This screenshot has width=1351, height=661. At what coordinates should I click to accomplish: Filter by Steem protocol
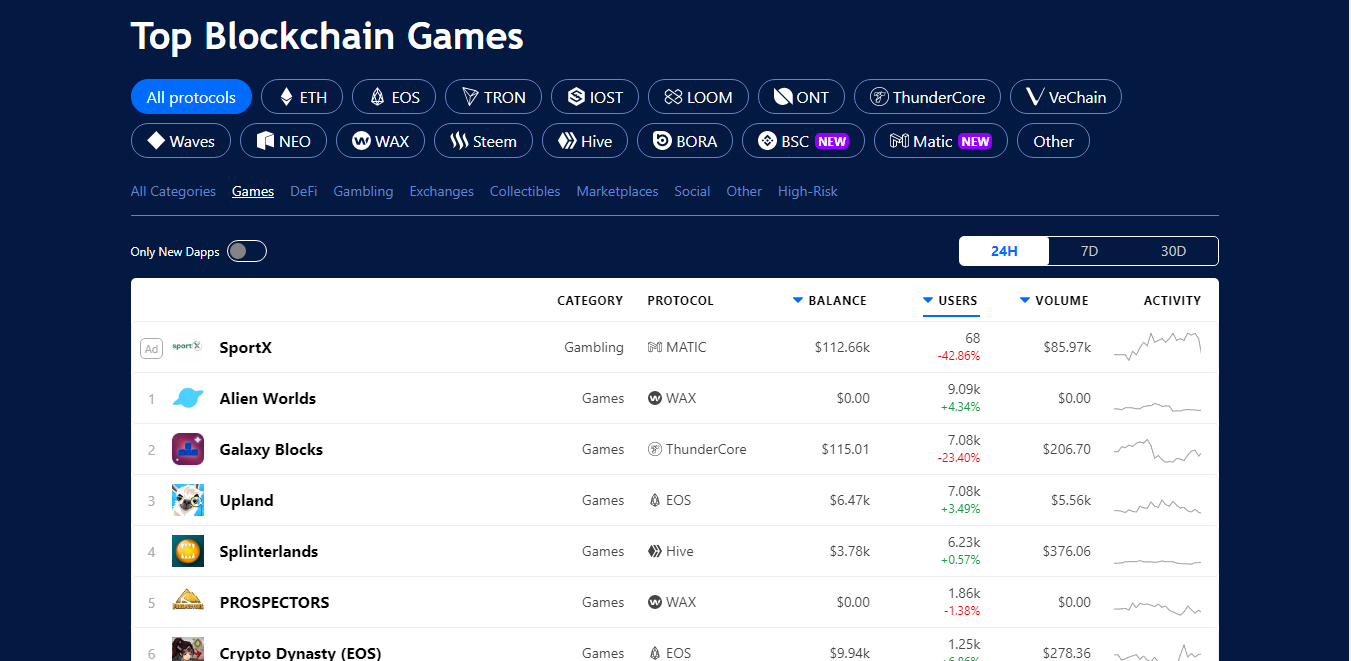point(483,141)
